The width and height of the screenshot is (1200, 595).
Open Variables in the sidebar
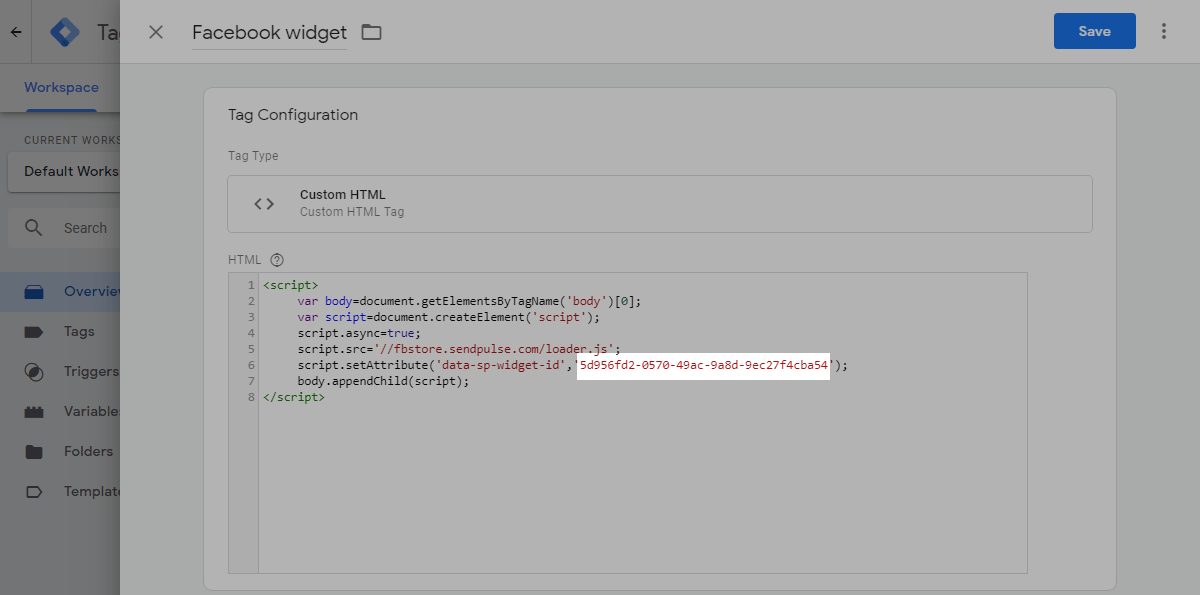pyautogui.click(x=60, y=411)
